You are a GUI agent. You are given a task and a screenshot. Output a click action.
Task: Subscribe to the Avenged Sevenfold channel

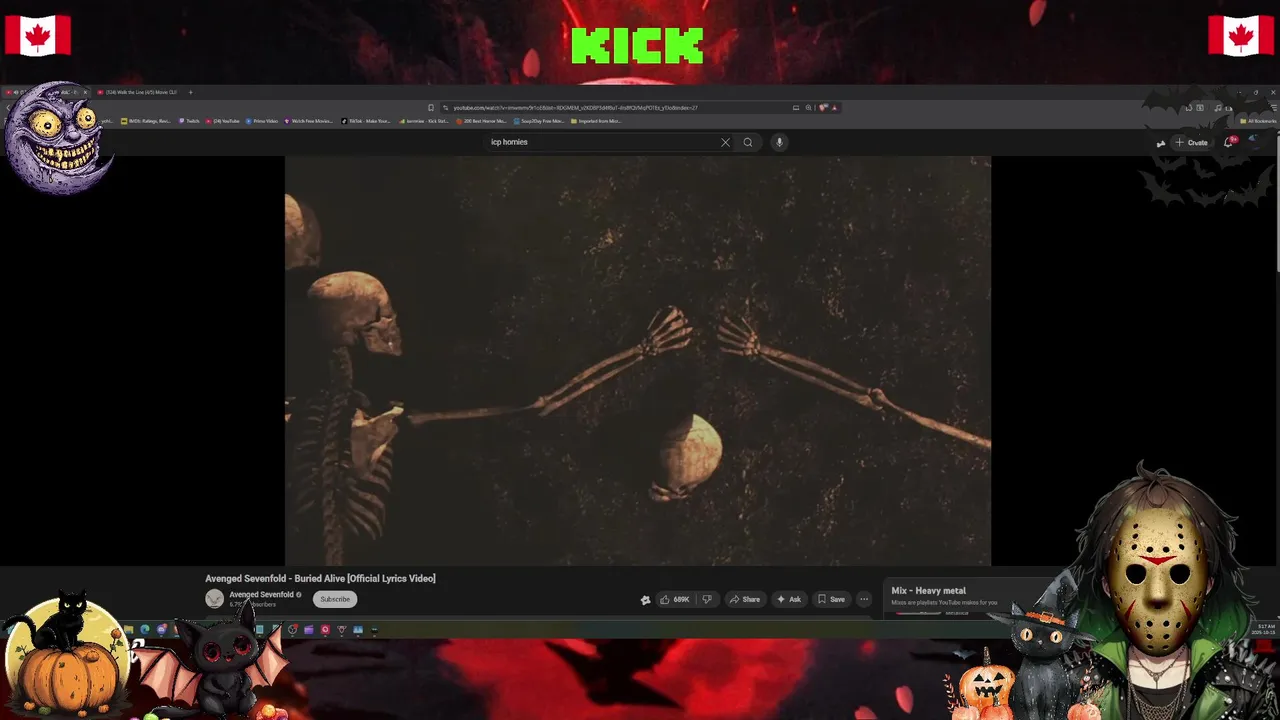click(x=335, y=599)
